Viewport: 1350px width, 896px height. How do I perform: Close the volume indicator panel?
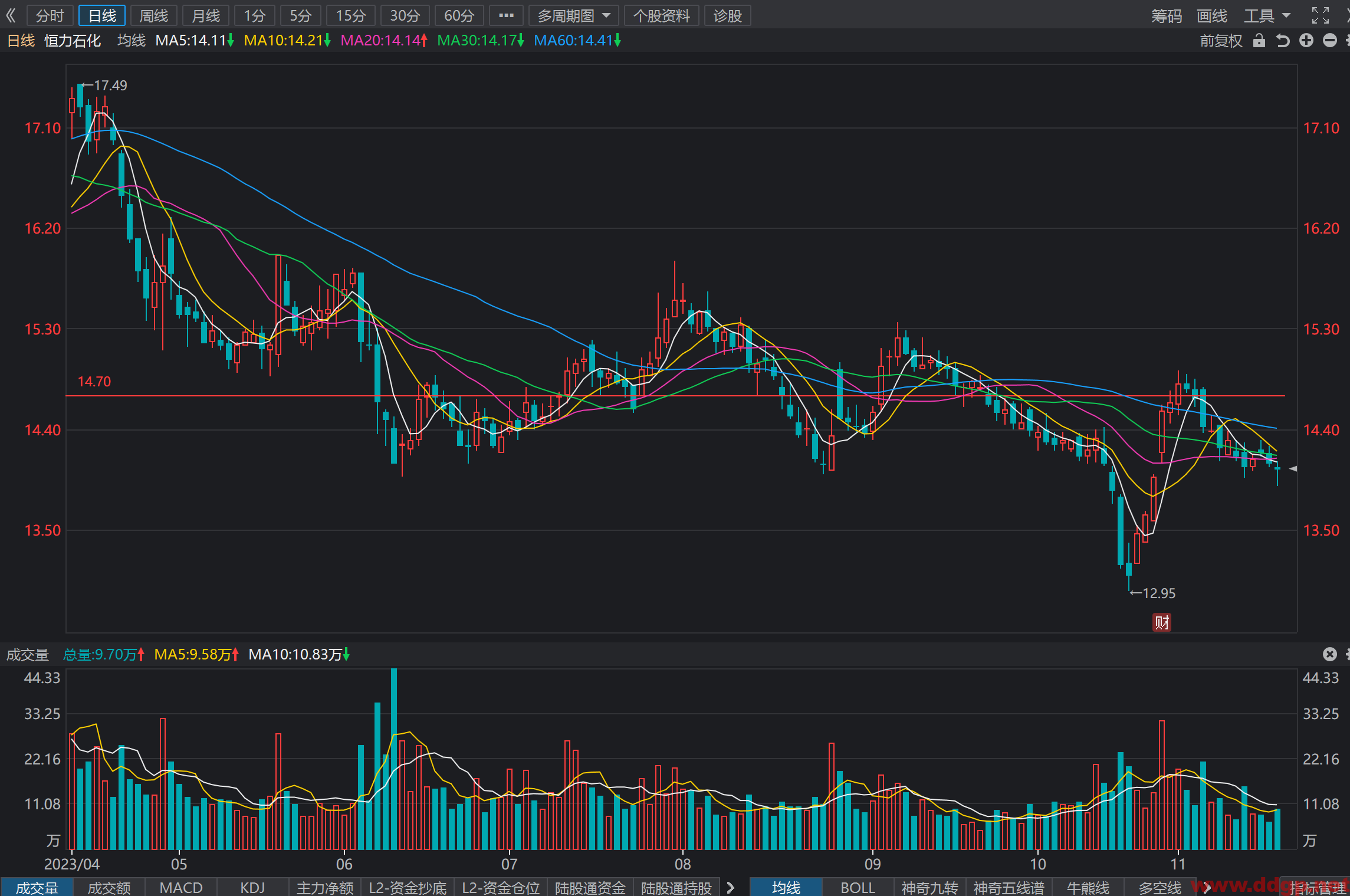[x=1329, y=654]
